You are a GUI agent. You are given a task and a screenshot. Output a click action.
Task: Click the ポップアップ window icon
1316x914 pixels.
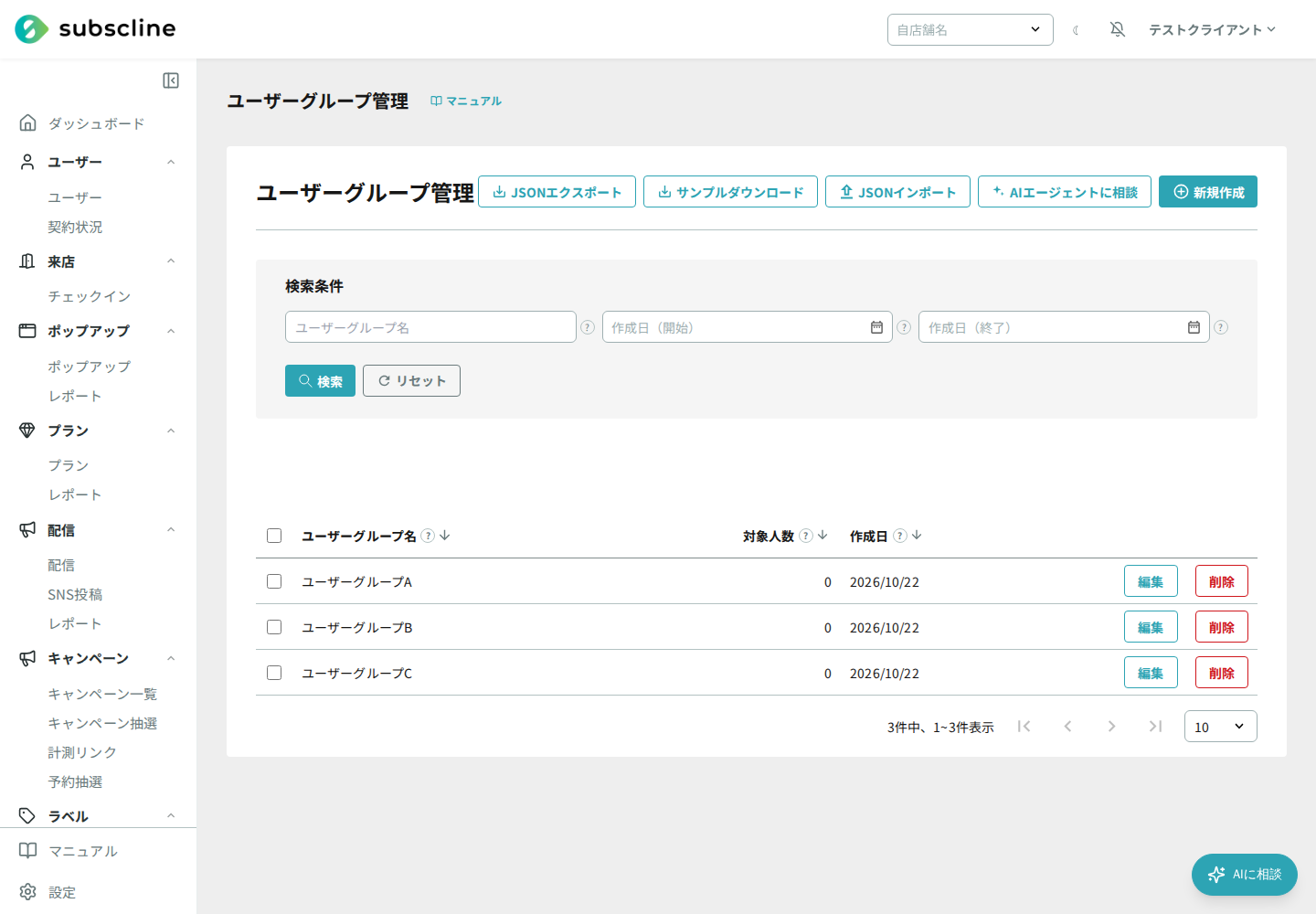[x=27, y=331]
